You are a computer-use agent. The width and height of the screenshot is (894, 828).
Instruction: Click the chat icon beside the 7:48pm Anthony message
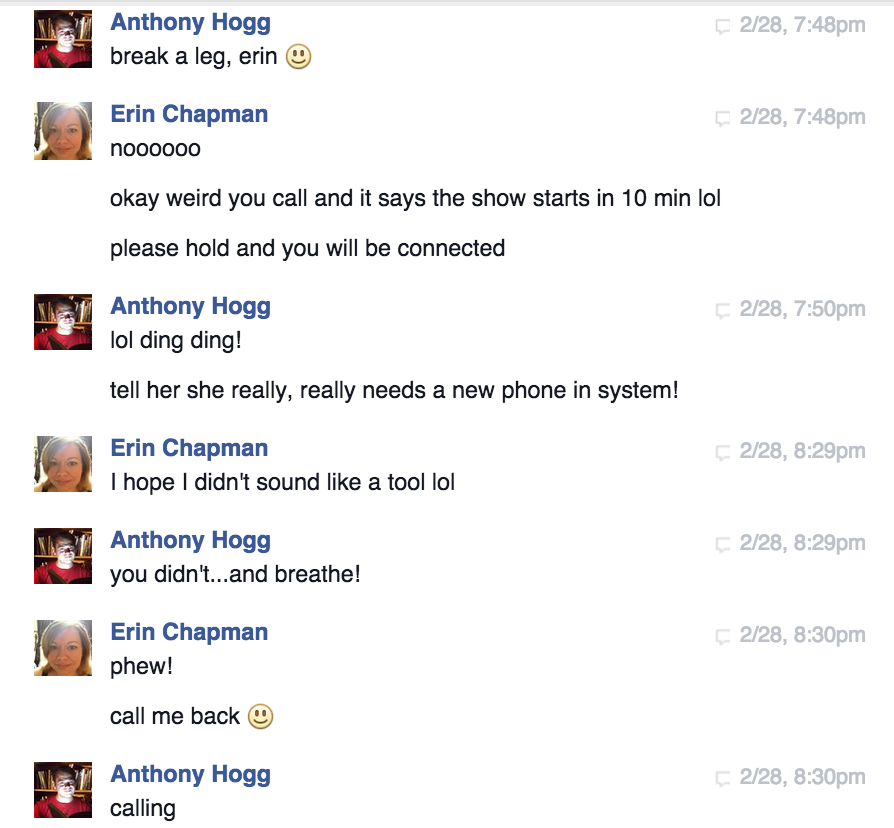click(x=722, y=26)
